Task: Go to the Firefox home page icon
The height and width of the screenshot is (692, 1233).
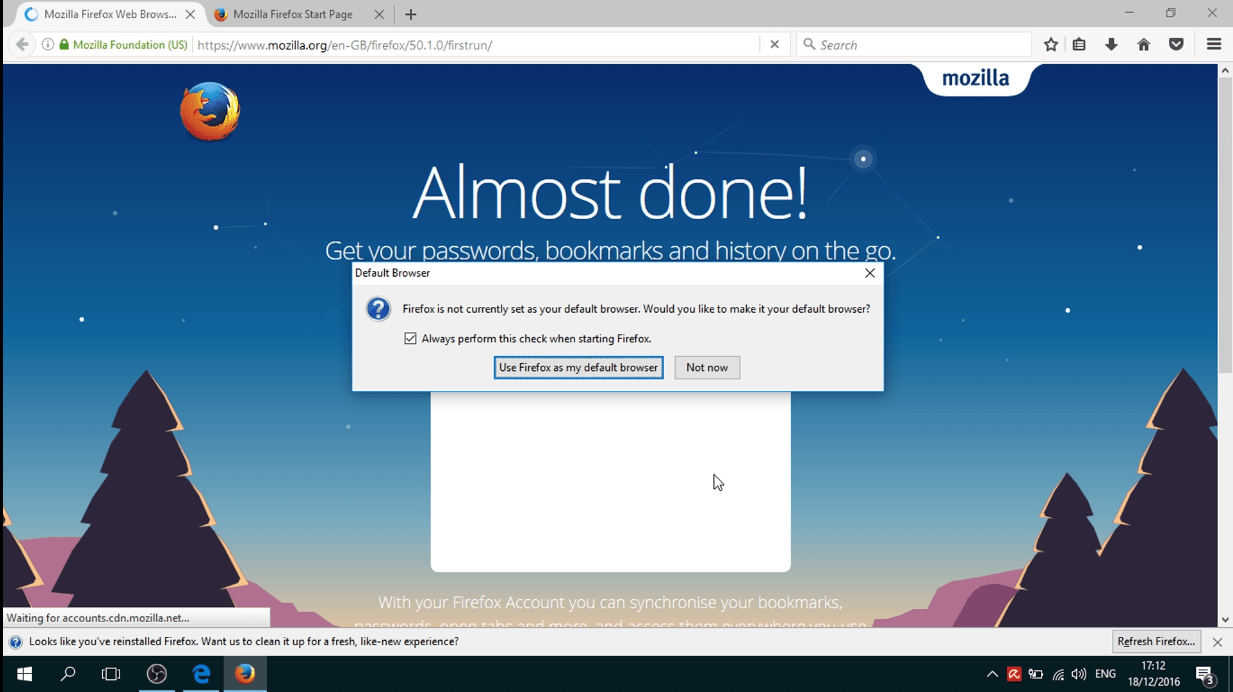Action: [x=1144, y=45]
